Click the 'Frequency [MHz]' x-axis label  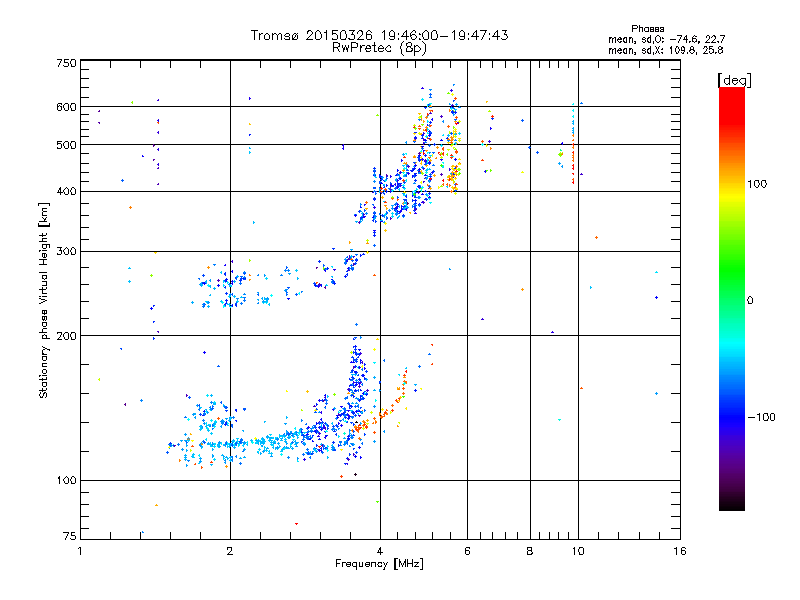coord(379,564)
